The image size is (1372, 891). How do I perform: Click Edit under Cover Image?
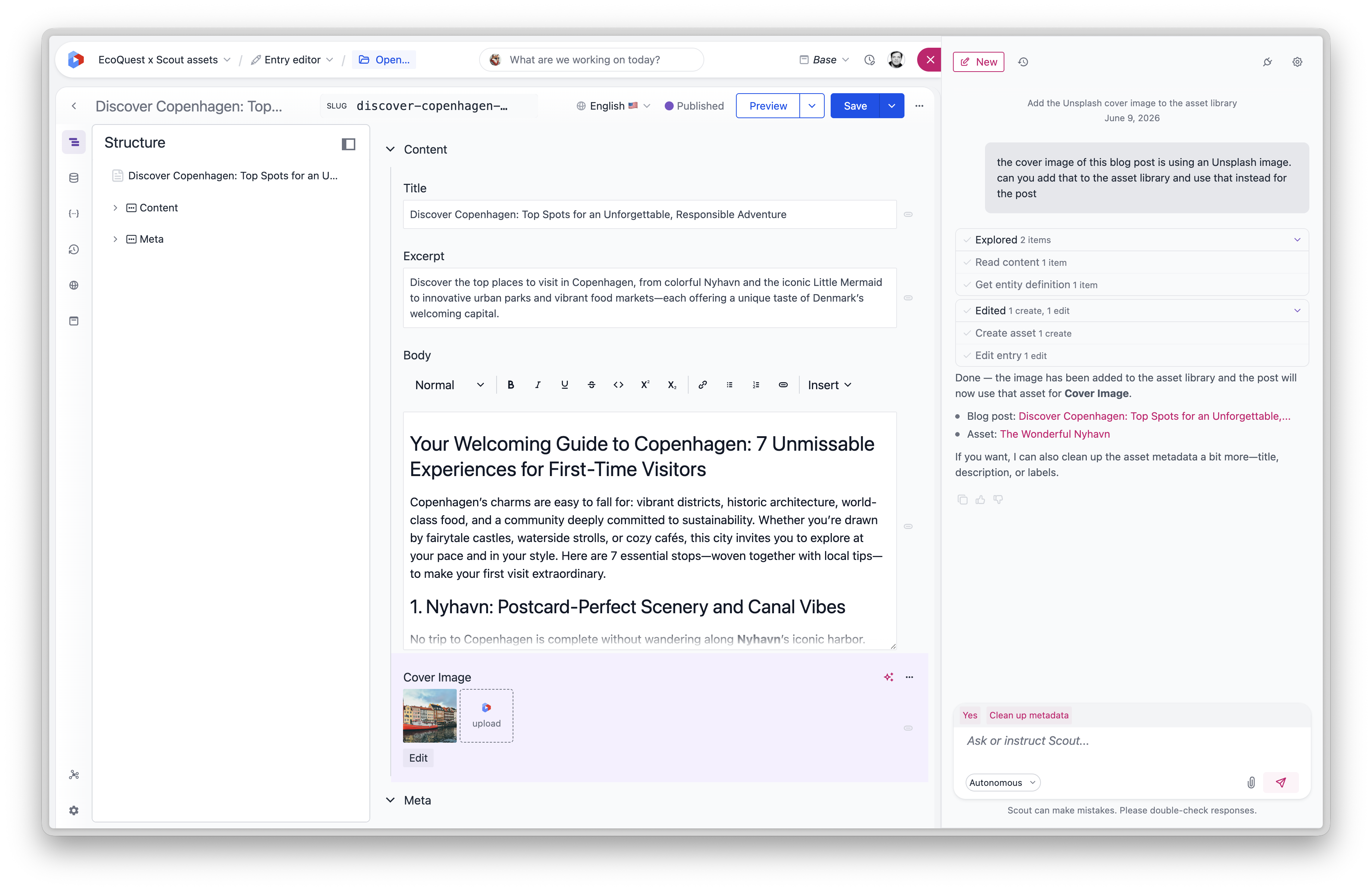[x=418, y=758]
